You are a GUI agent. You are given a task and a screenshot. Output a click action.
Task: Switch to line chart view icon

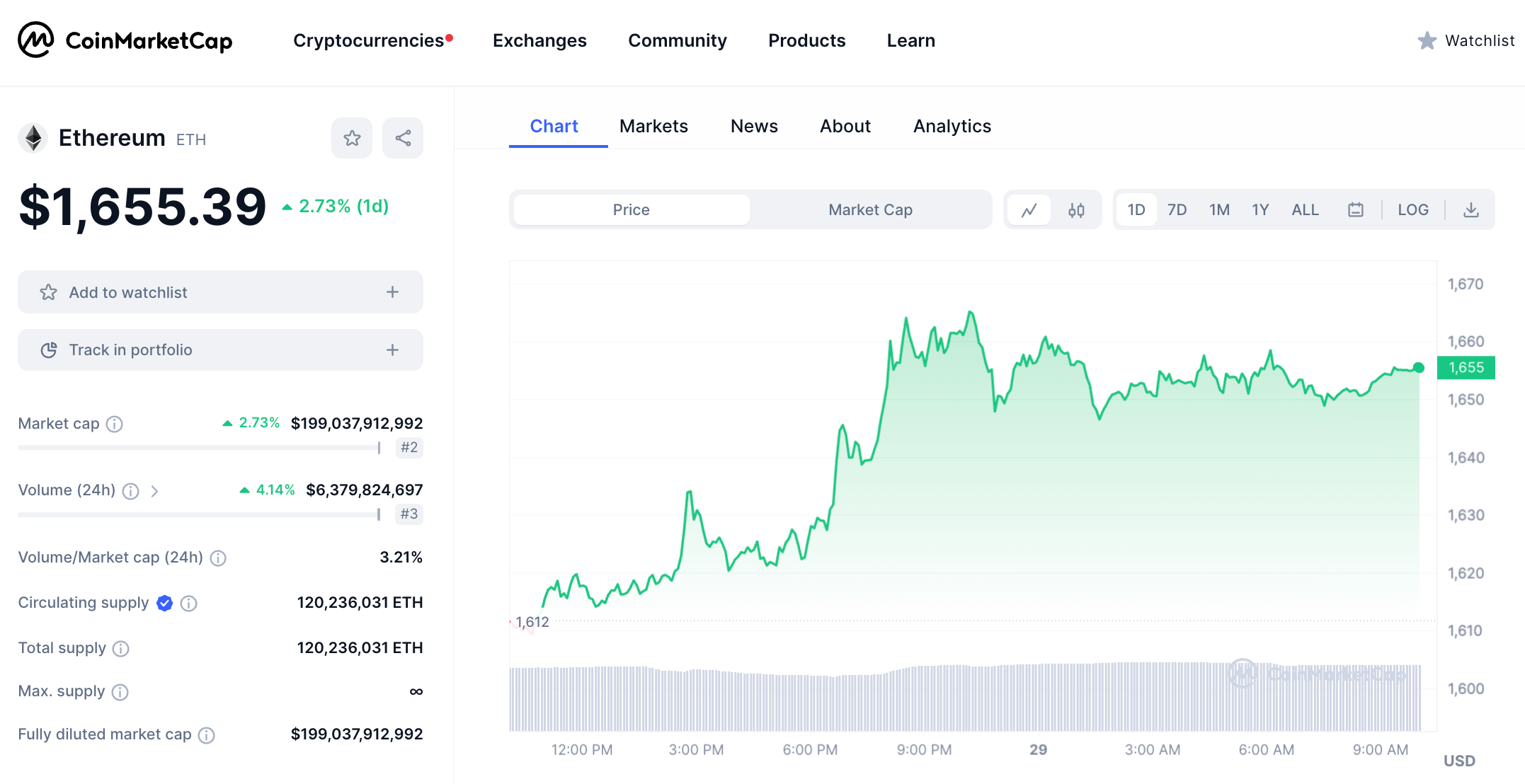(x=1029, y=210)
